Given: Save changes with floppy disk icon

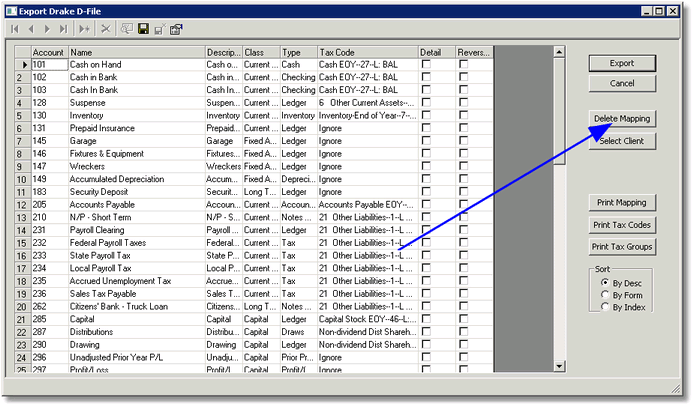Looking at the screenshot, I should pyautogui.click(x=143, y=29).
